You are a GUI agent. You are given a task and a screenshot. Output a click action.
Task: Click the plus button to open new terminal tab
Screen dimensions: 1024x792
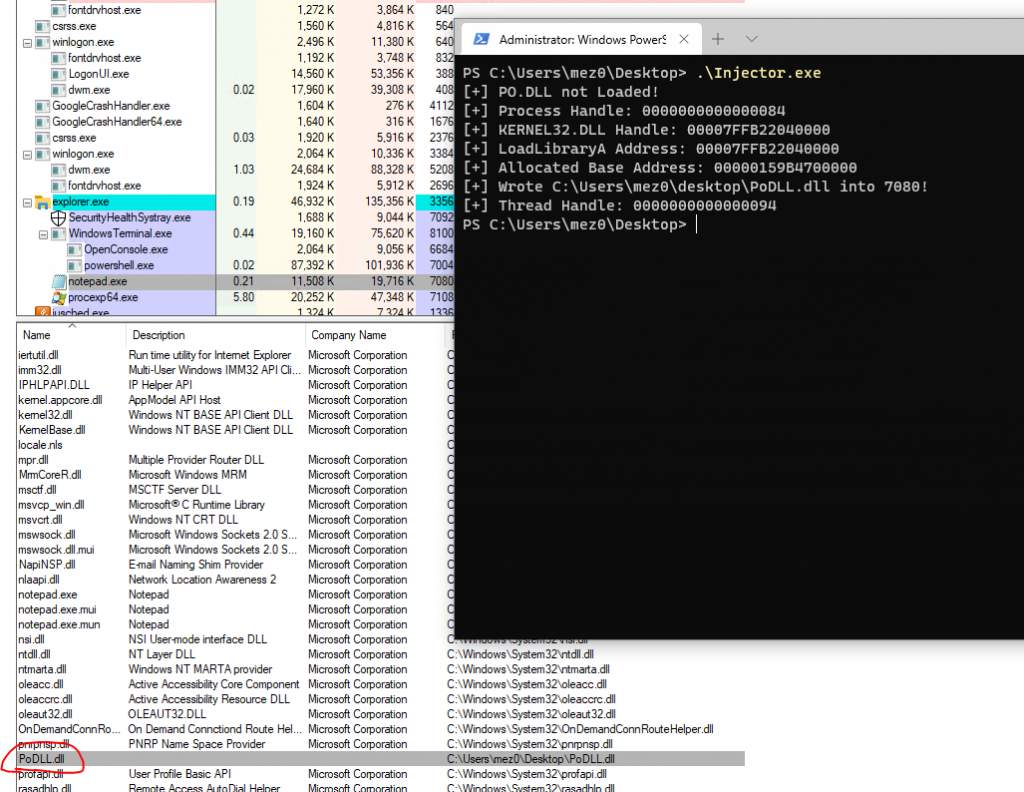point(718,39)
